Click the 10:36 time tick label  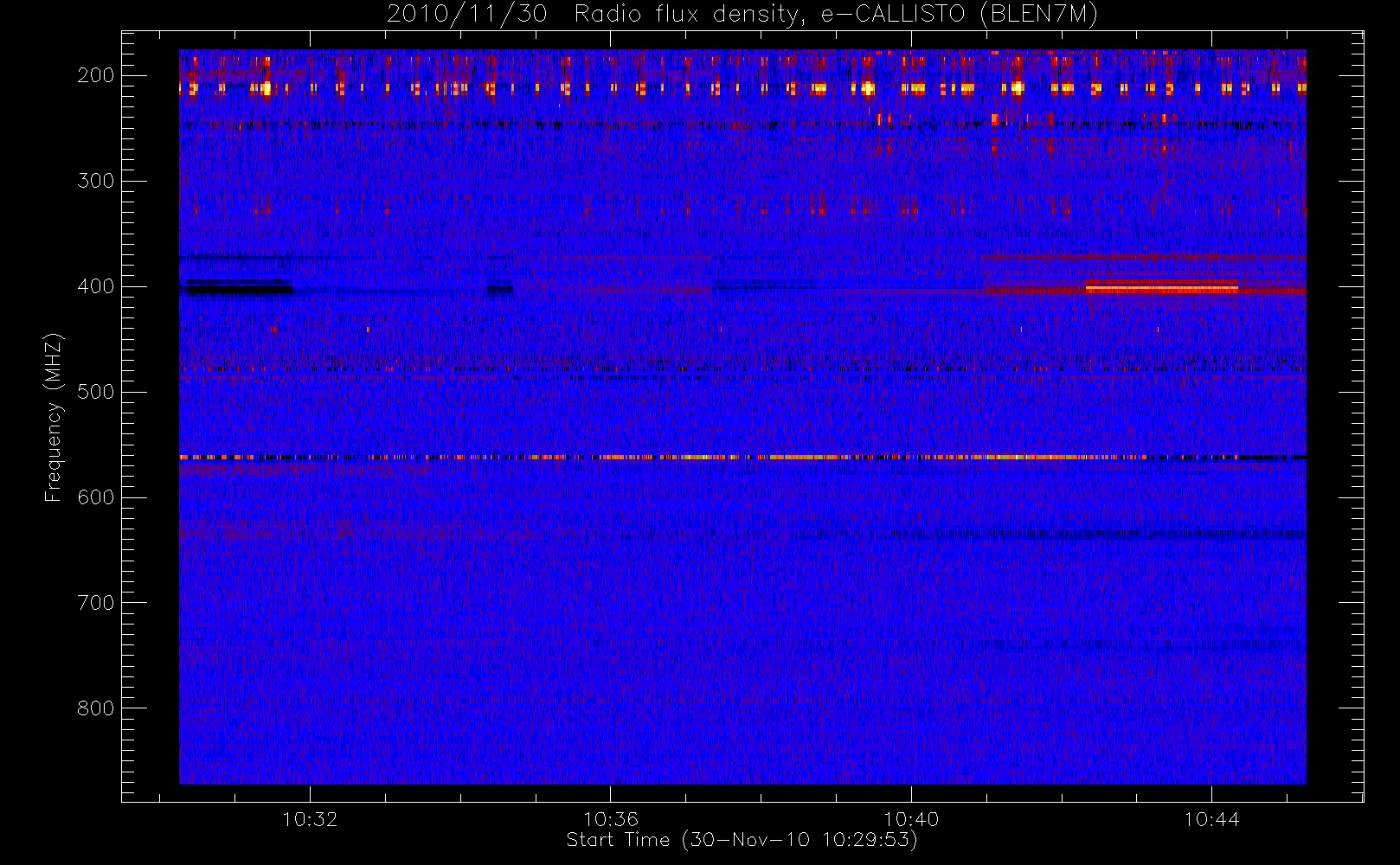pos(611,819)
